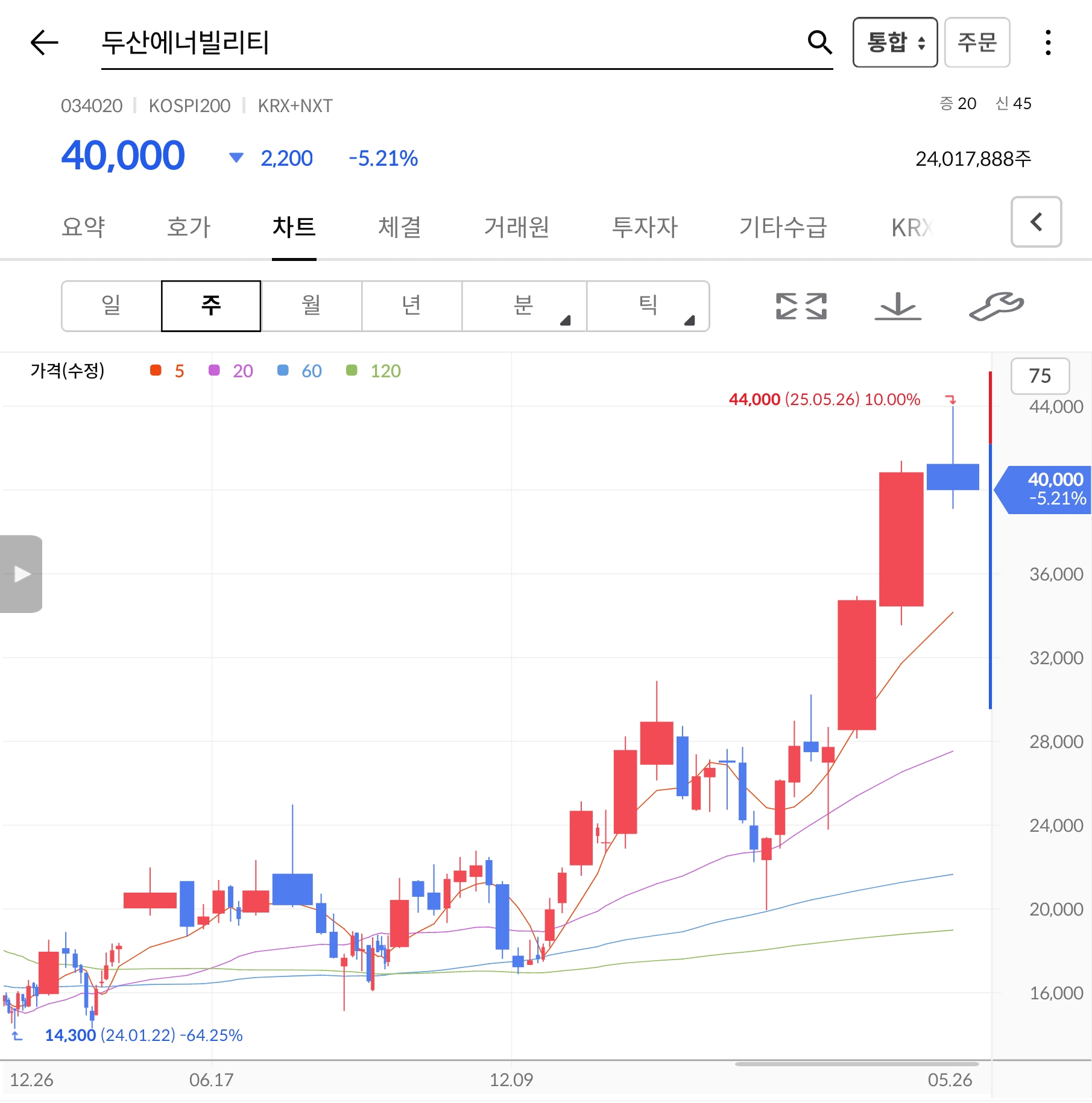
Task: Tap the download chart icon
Action: coord(898,306)
